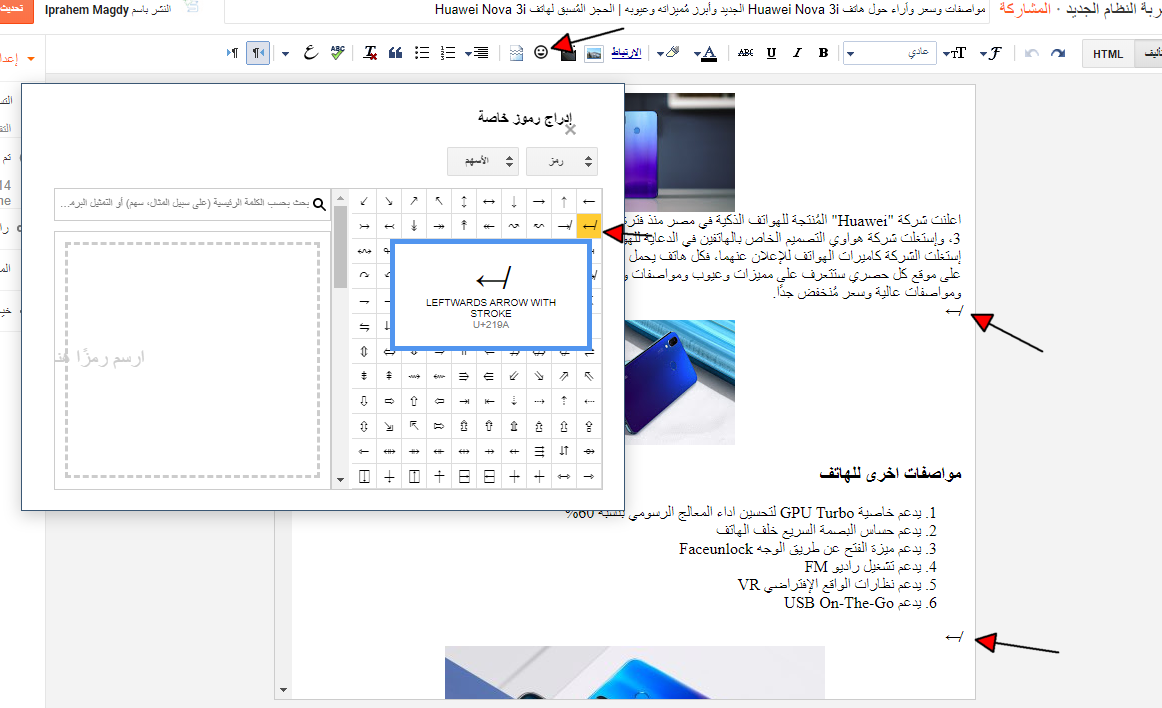This screenshot has height=708, width=1162.
Task: Click the search magnifier in symbol dialog
Action: click(319, 204)
